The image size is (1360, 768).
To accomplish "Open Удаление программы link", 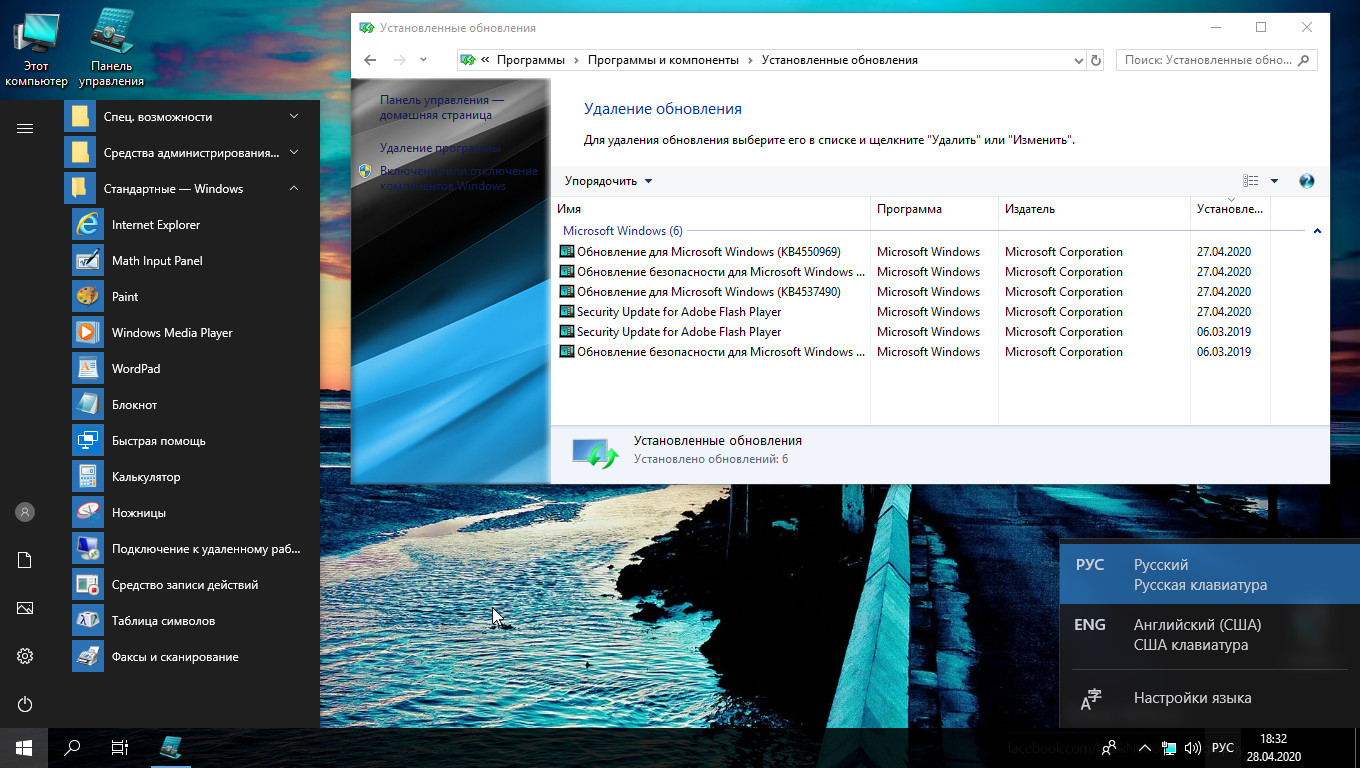I will [x=440, y=148].
